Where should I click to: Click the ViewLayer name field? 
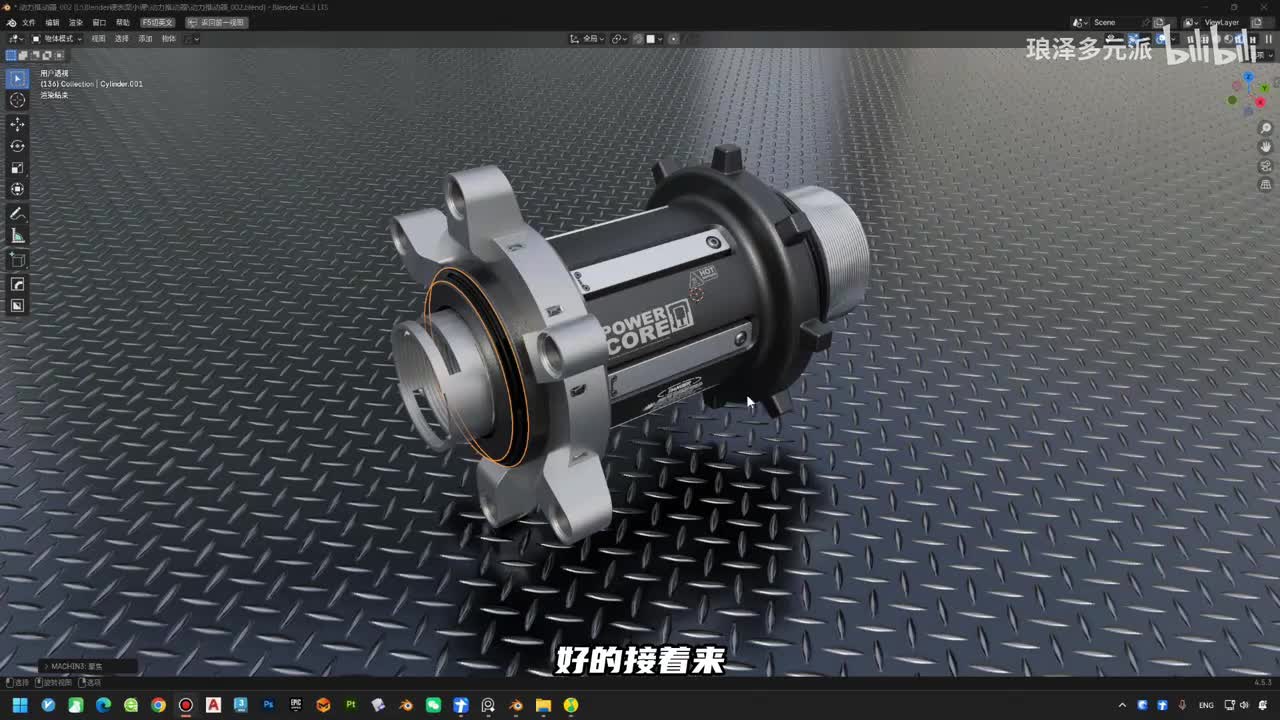tap(1226, 22)
